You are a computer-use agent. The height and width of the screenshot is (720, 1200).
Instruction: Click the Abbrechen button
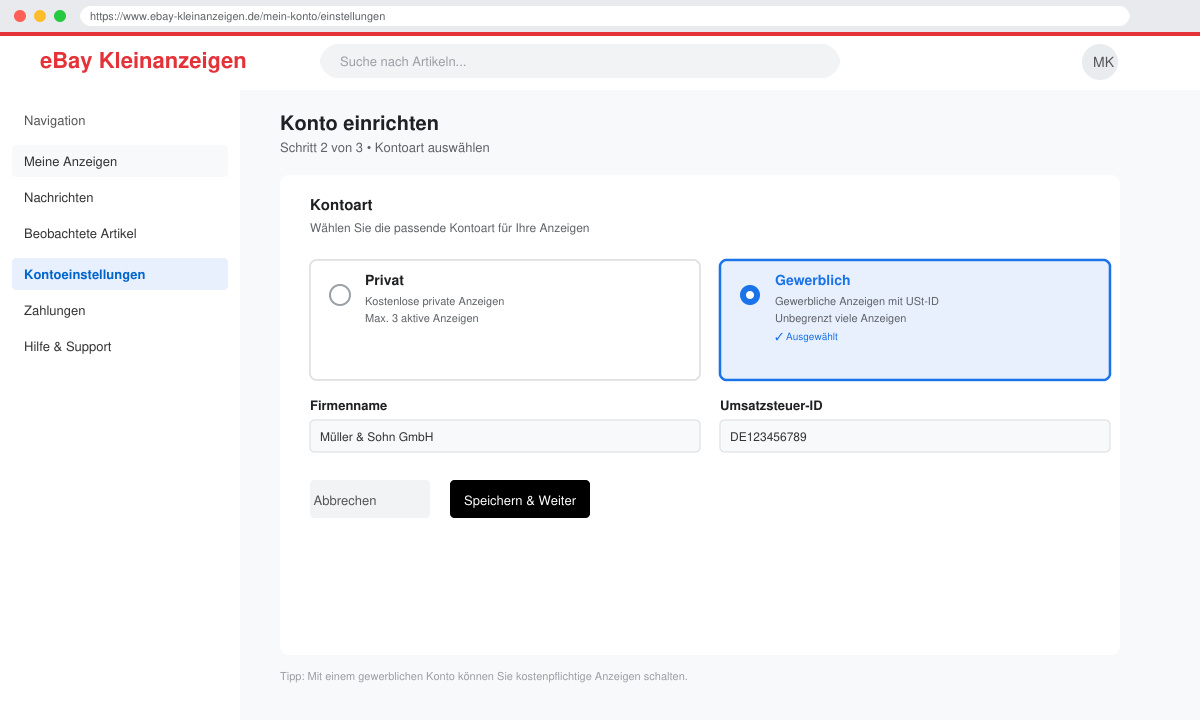pos(370,499)
